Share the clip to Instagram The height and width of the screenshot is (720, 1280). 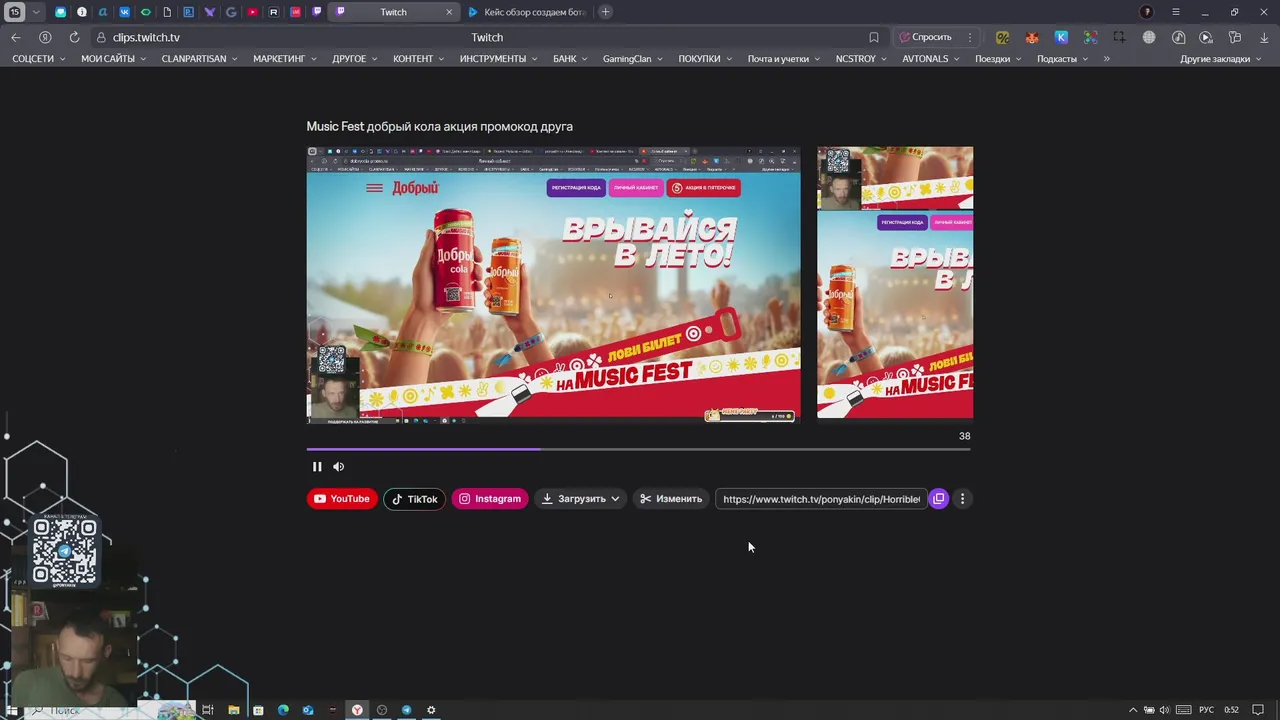point(490,499)
